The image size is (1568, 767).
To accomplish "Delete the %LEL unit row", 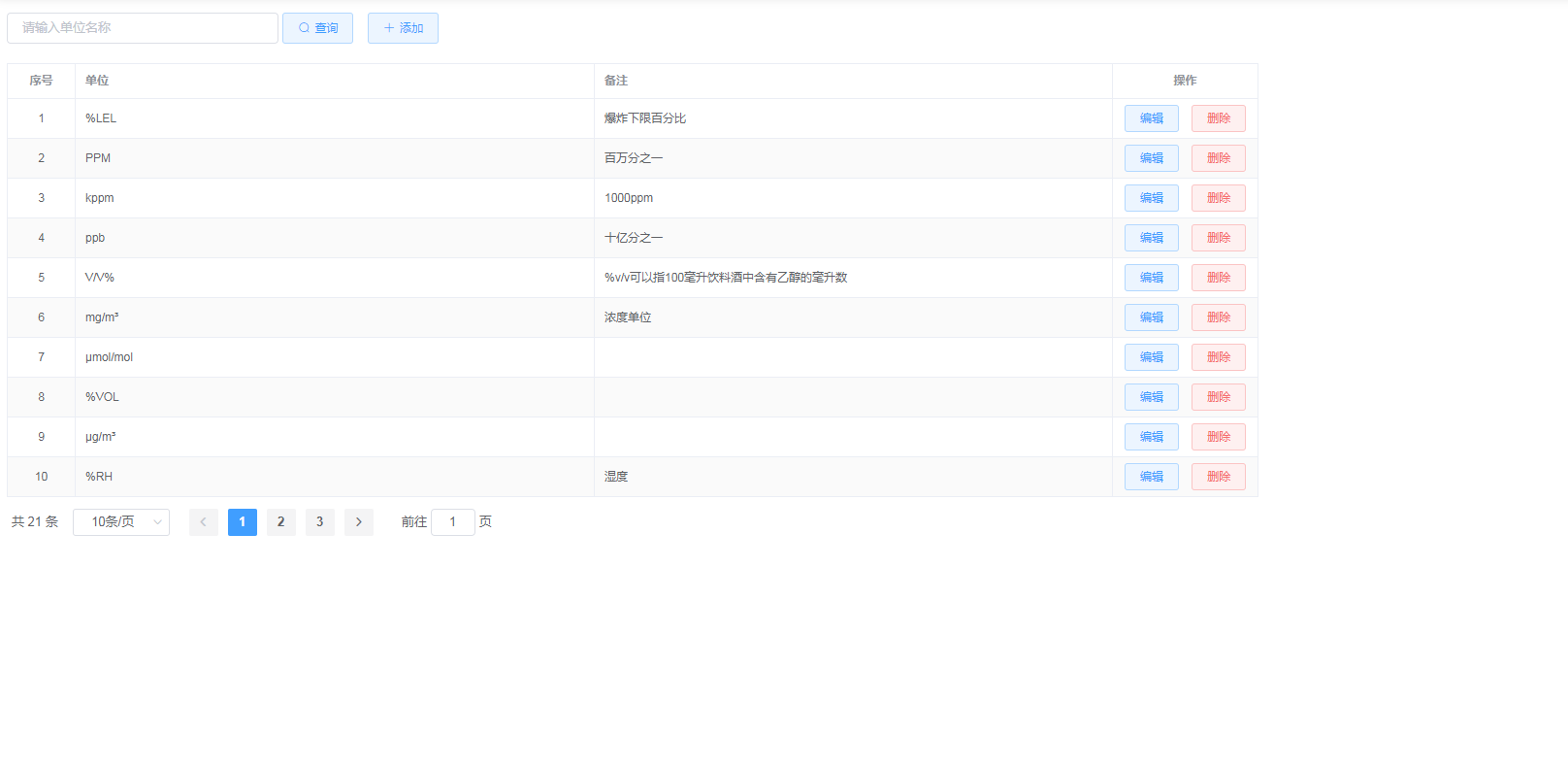I will pos(1218,118).
